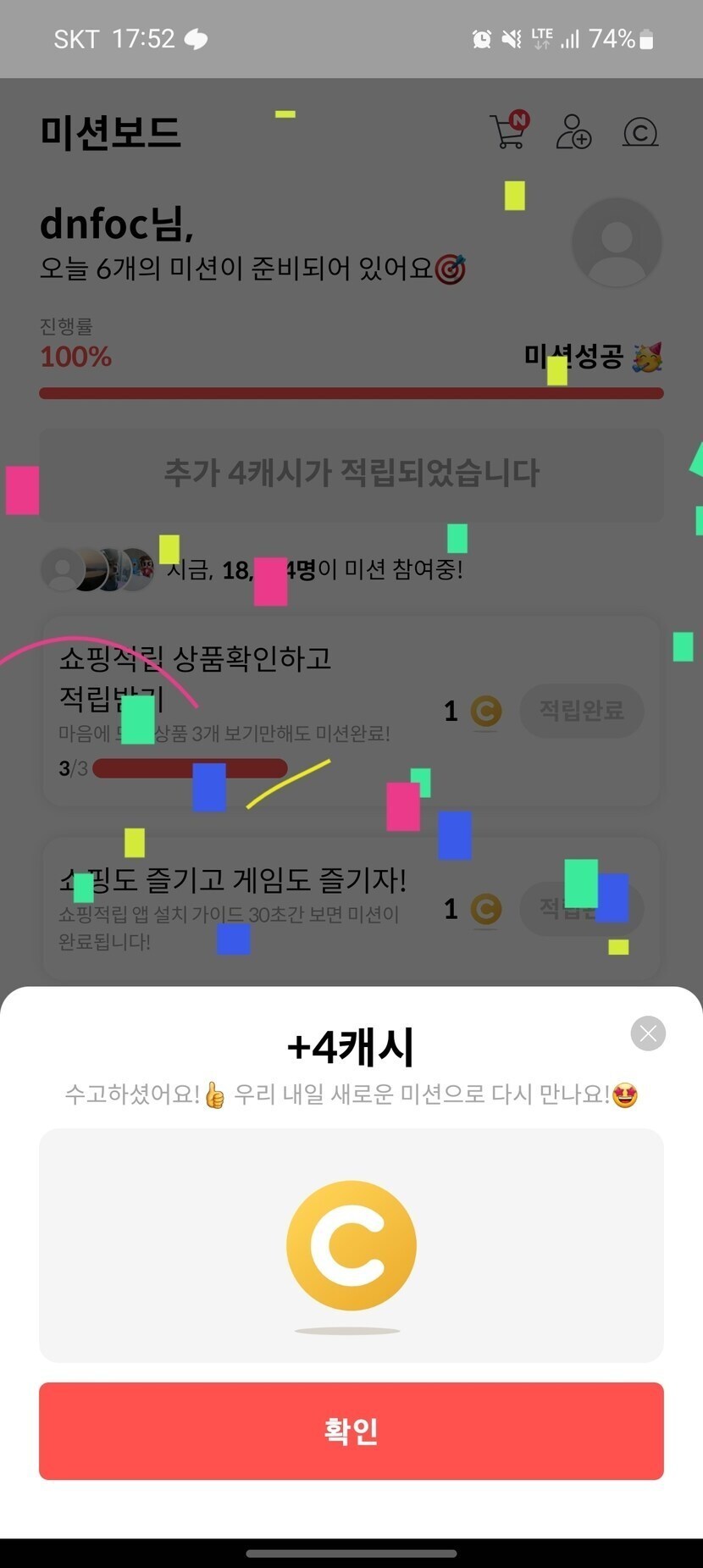Tap the 3/3 mission progress bar
Screen dimensions: 703x1568
[190, 768]
